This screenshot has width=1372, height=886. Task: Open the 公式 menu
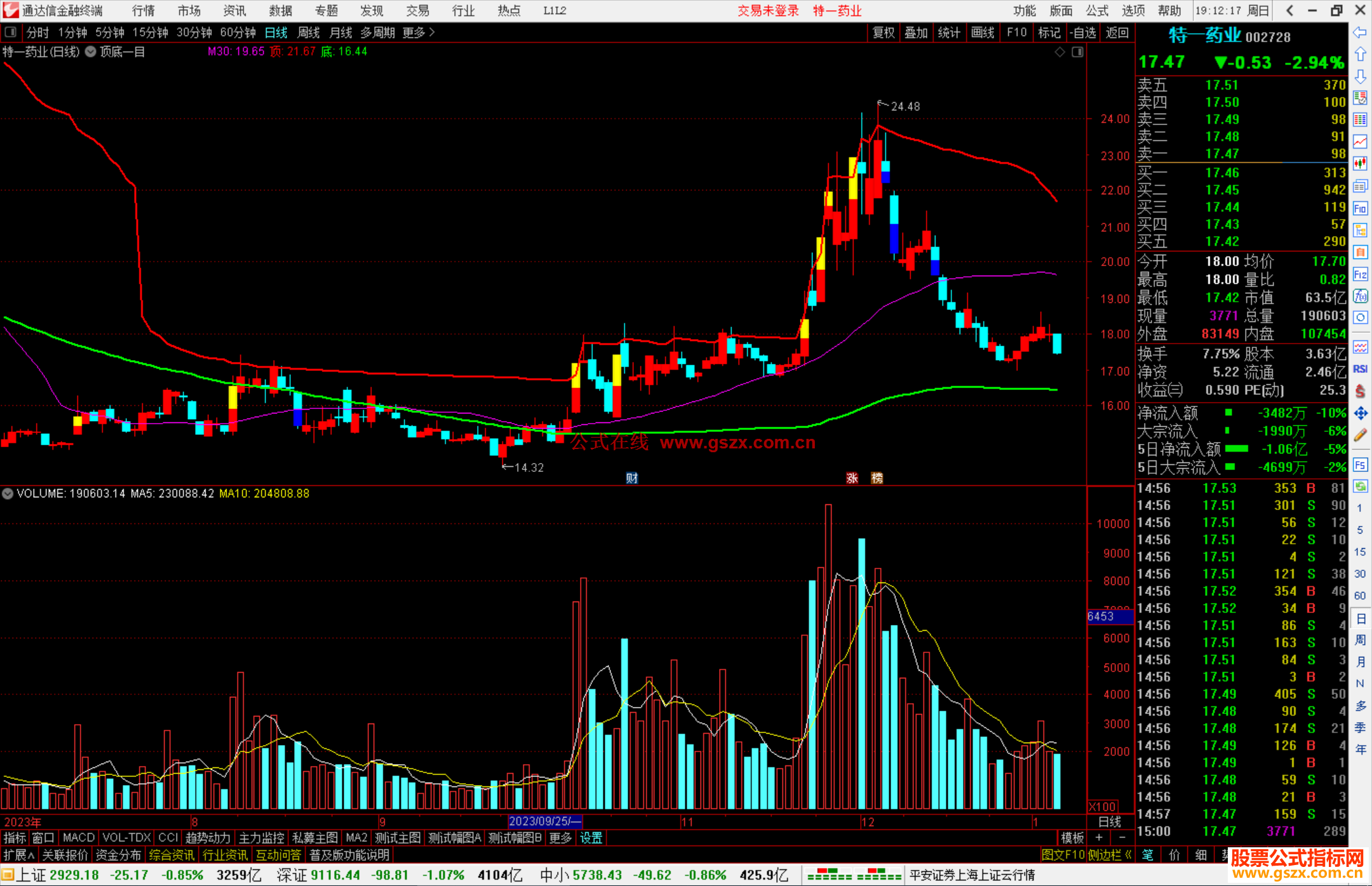point(1096,11)
